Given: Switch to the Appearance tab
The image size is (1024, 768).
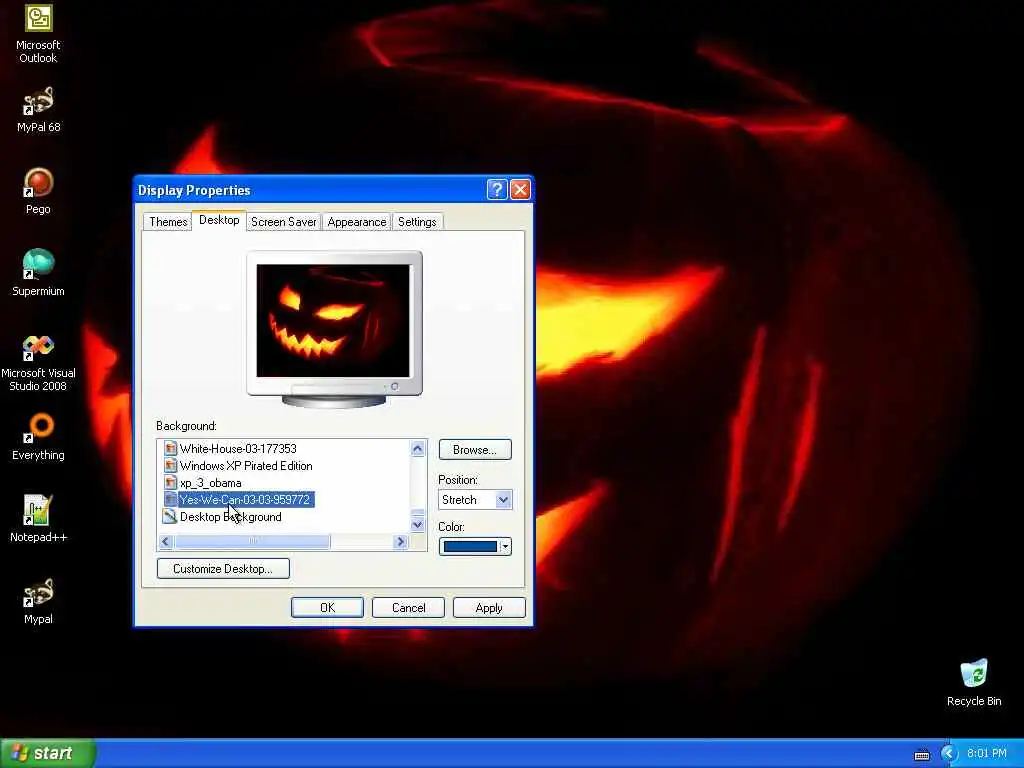Looking at the screenshot, I should click(357, 222).
